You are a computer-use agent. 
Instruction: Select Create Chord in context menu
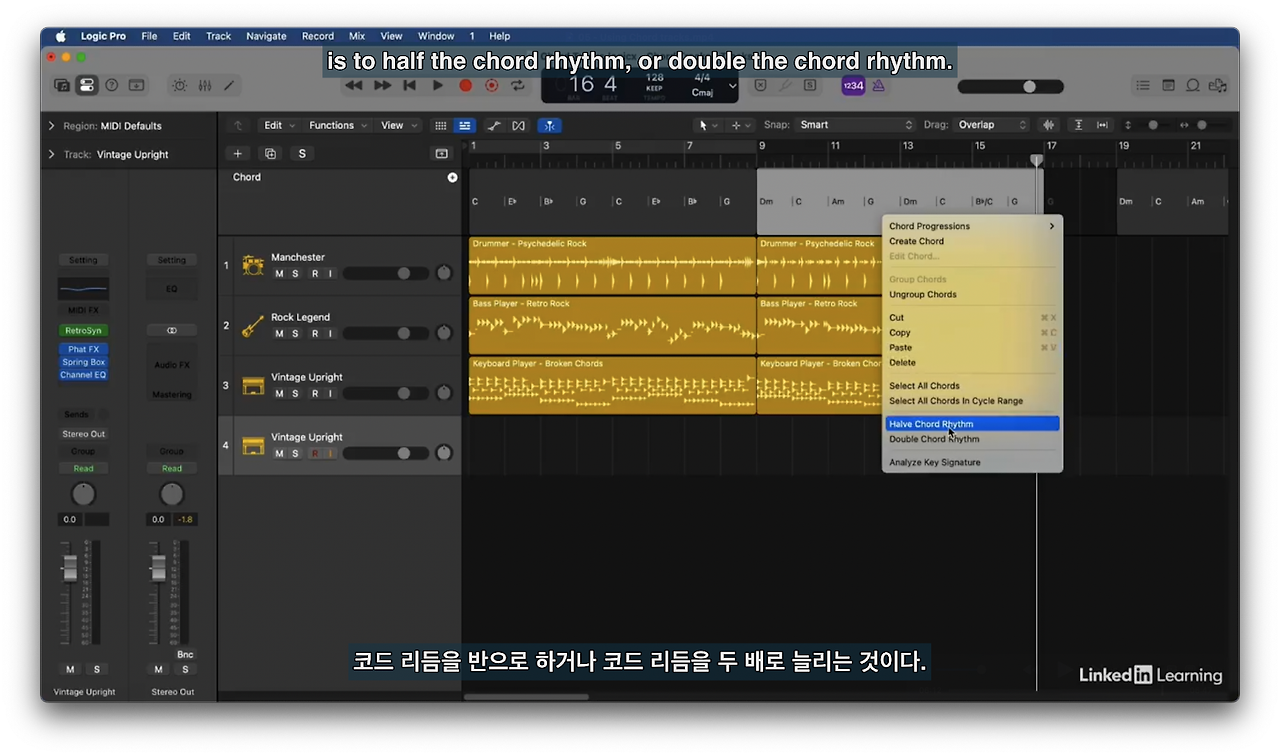(x=972, y=241)
